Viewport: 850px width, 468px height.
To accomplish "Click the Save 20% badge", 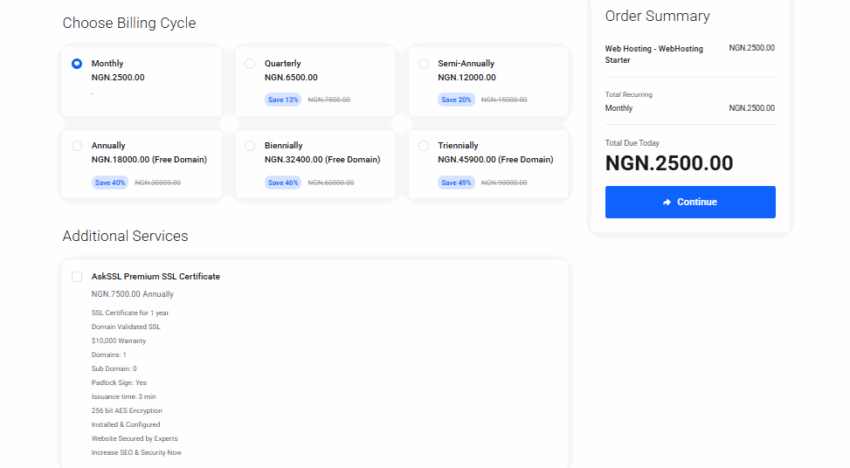I will coord(456,100).
